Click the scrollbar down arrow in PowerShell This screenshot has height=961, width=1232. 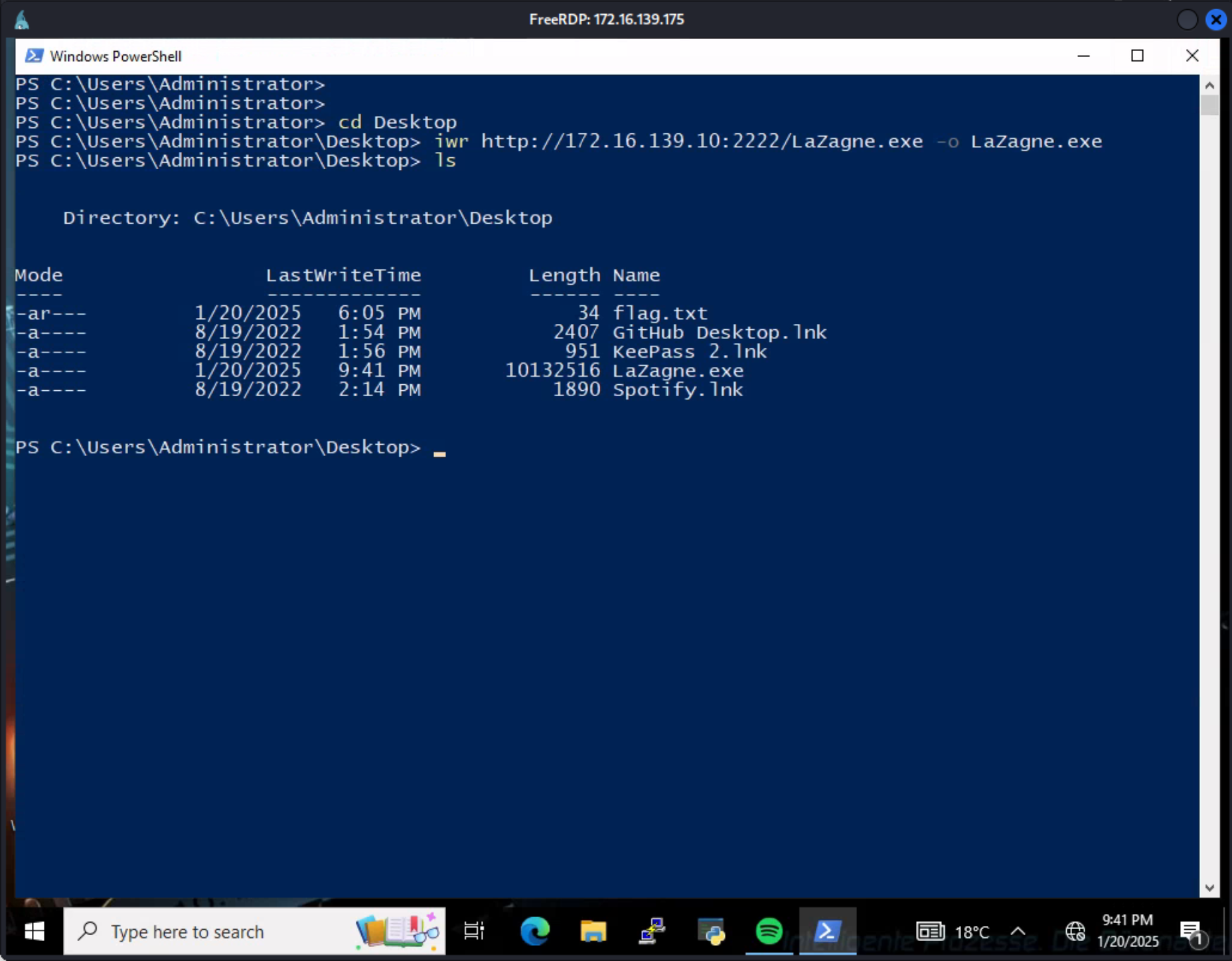pos(1209,888)
